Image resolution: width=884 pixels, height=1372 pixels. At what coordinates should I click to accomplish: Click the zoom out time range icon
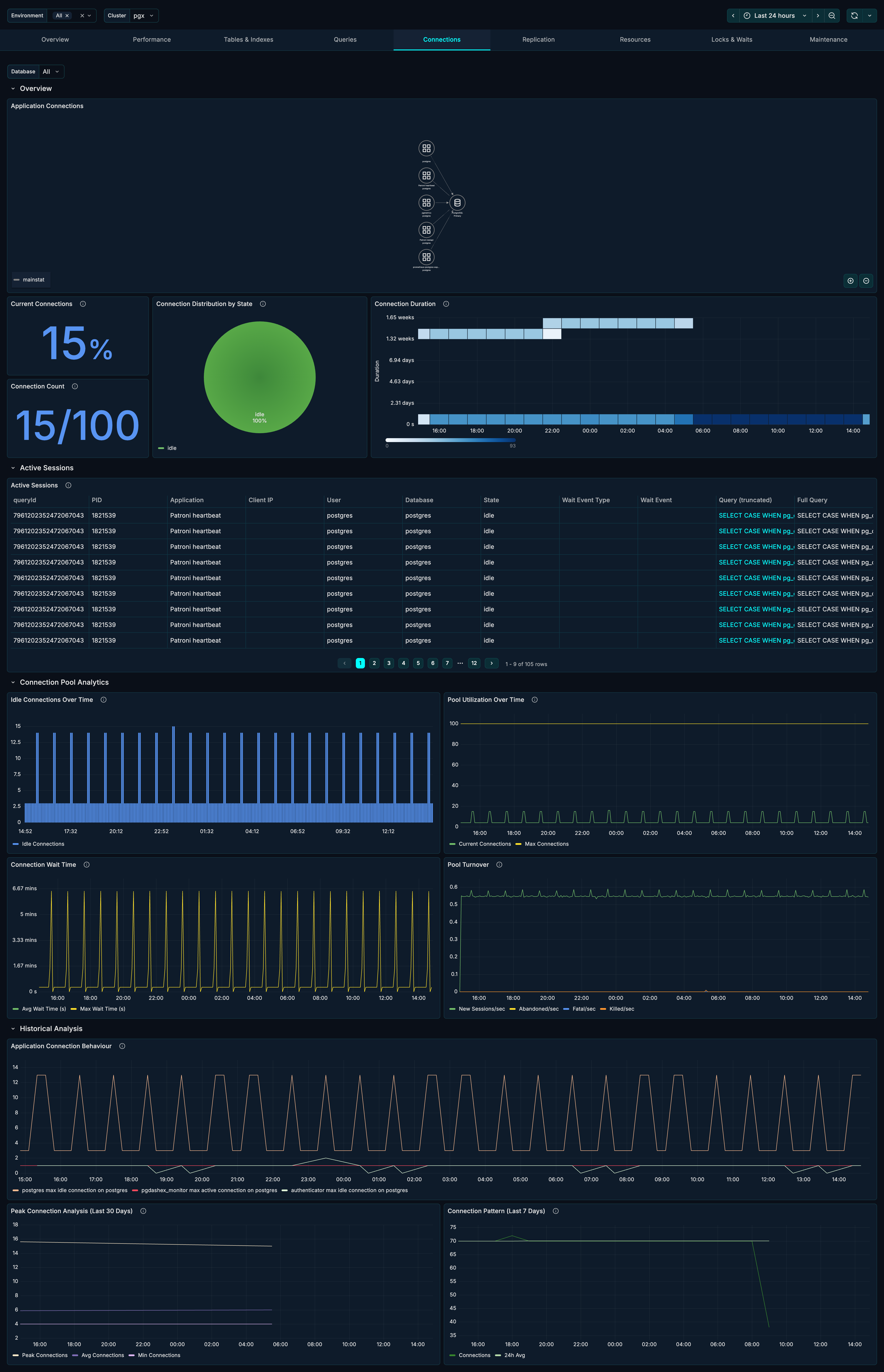coord(832,15)
